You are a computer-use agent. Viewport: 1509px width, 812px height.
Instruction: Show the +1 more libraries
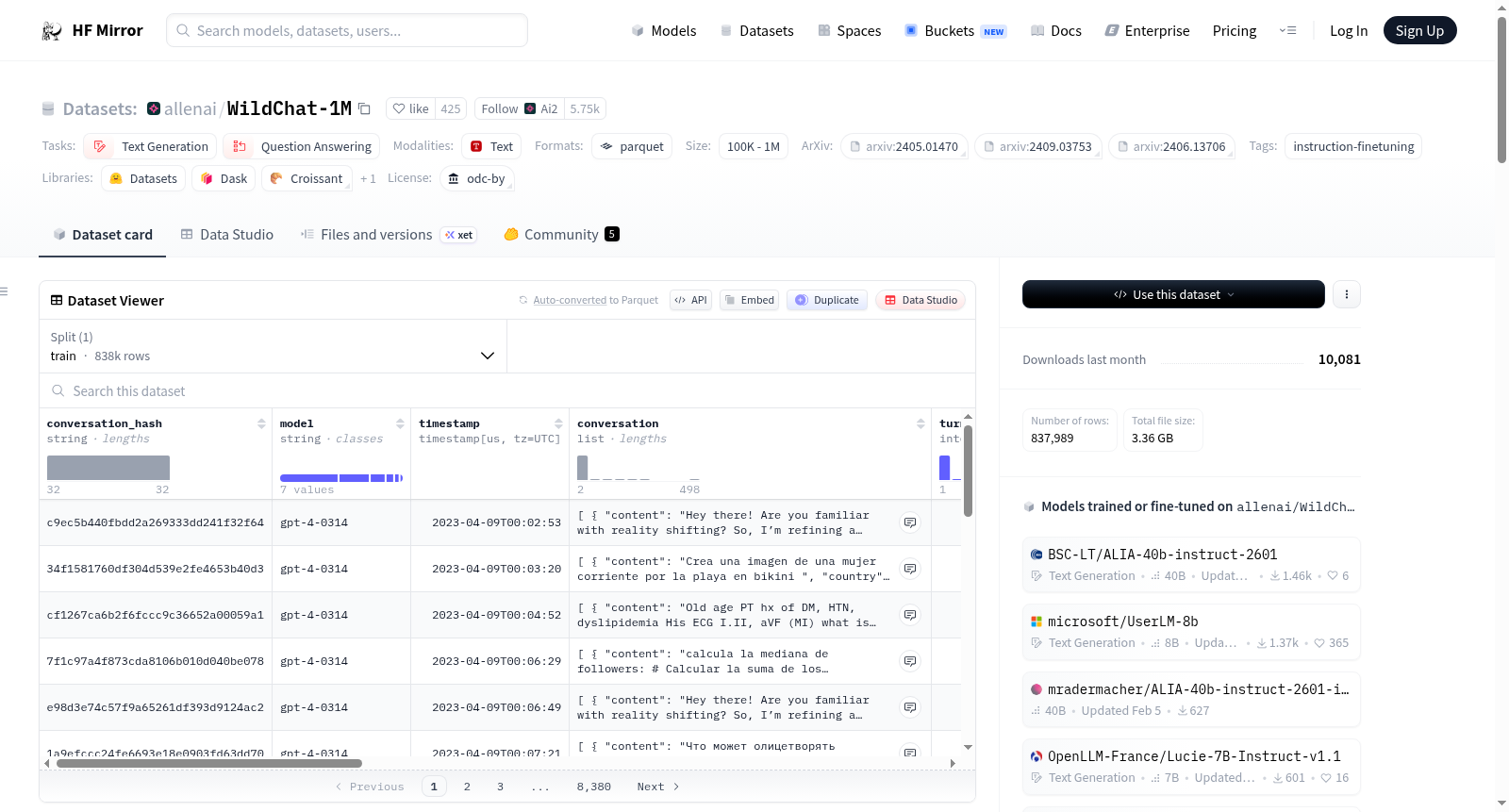click(368, 178)
